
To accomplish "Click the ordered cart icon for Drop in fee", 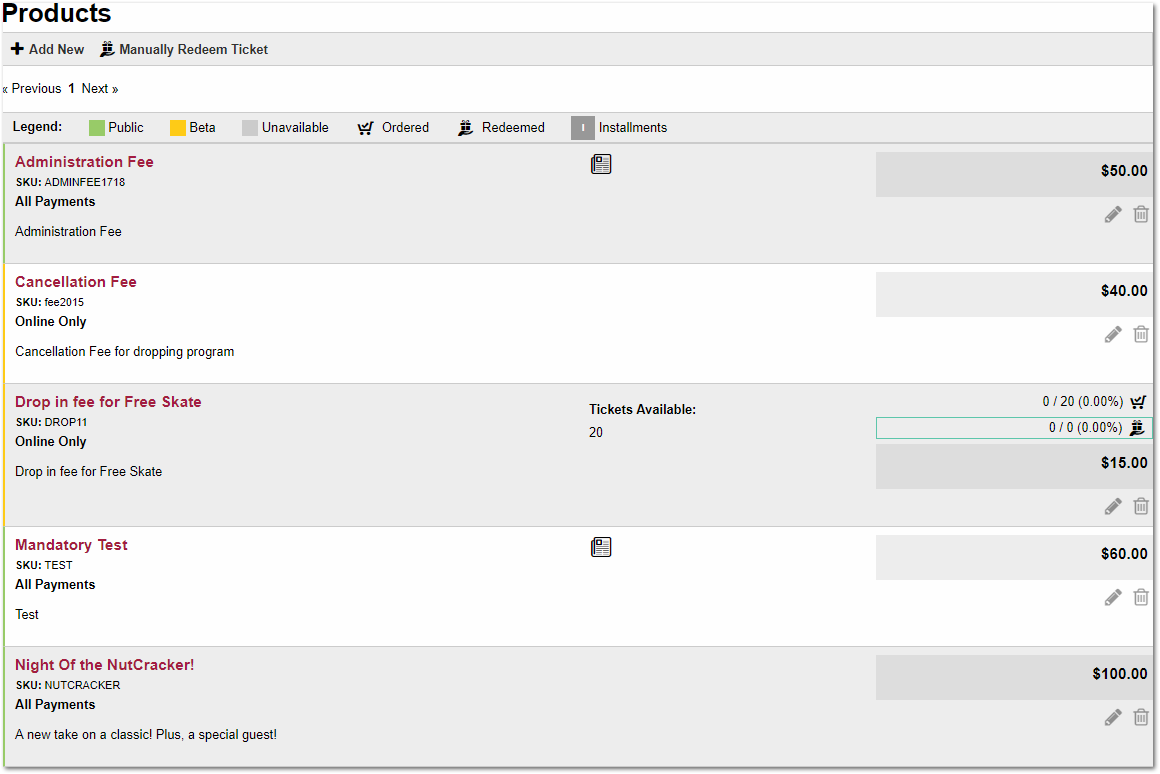I will pos(1138,402).
